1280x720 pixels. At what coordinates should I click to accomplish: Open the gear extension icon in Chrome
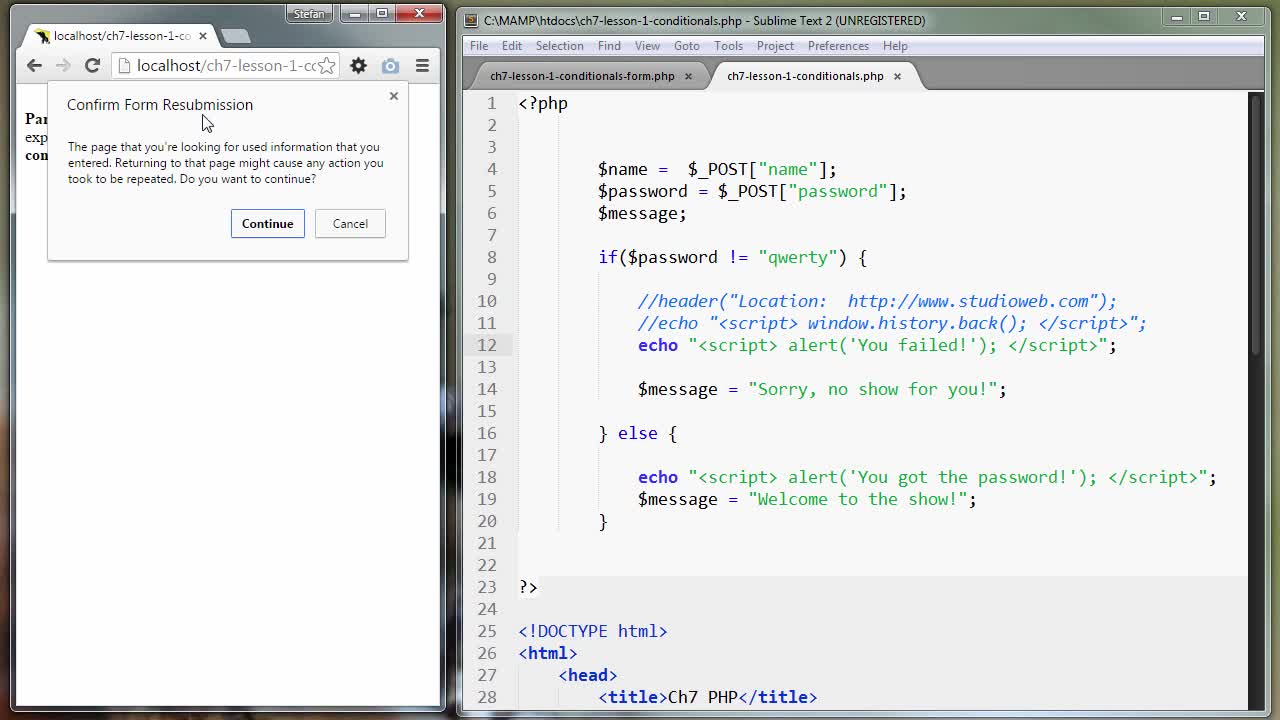tap(358, 66)
